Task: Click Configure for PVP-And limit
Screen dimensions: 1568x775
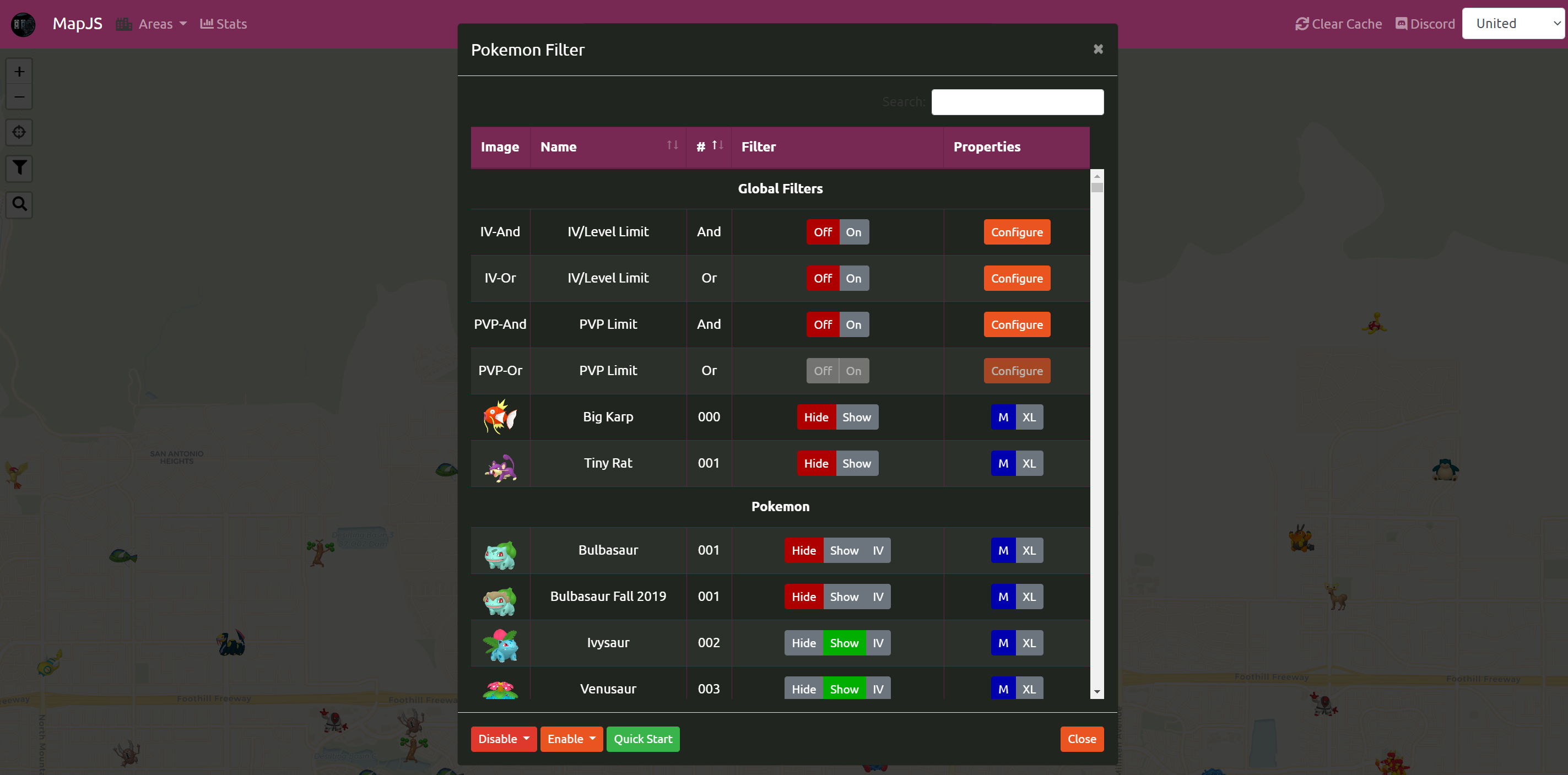Action: tap(1017, 324)
